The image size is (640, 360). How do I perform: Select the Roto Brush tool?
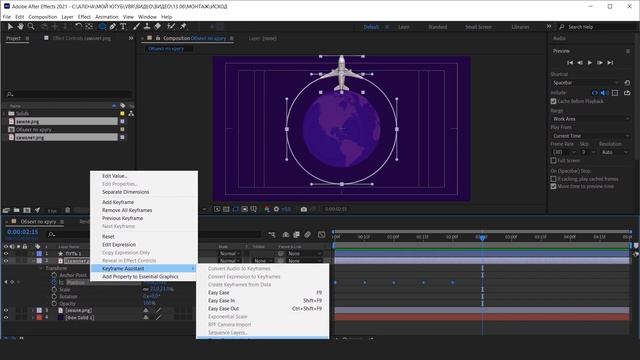(x=171, y=27)
